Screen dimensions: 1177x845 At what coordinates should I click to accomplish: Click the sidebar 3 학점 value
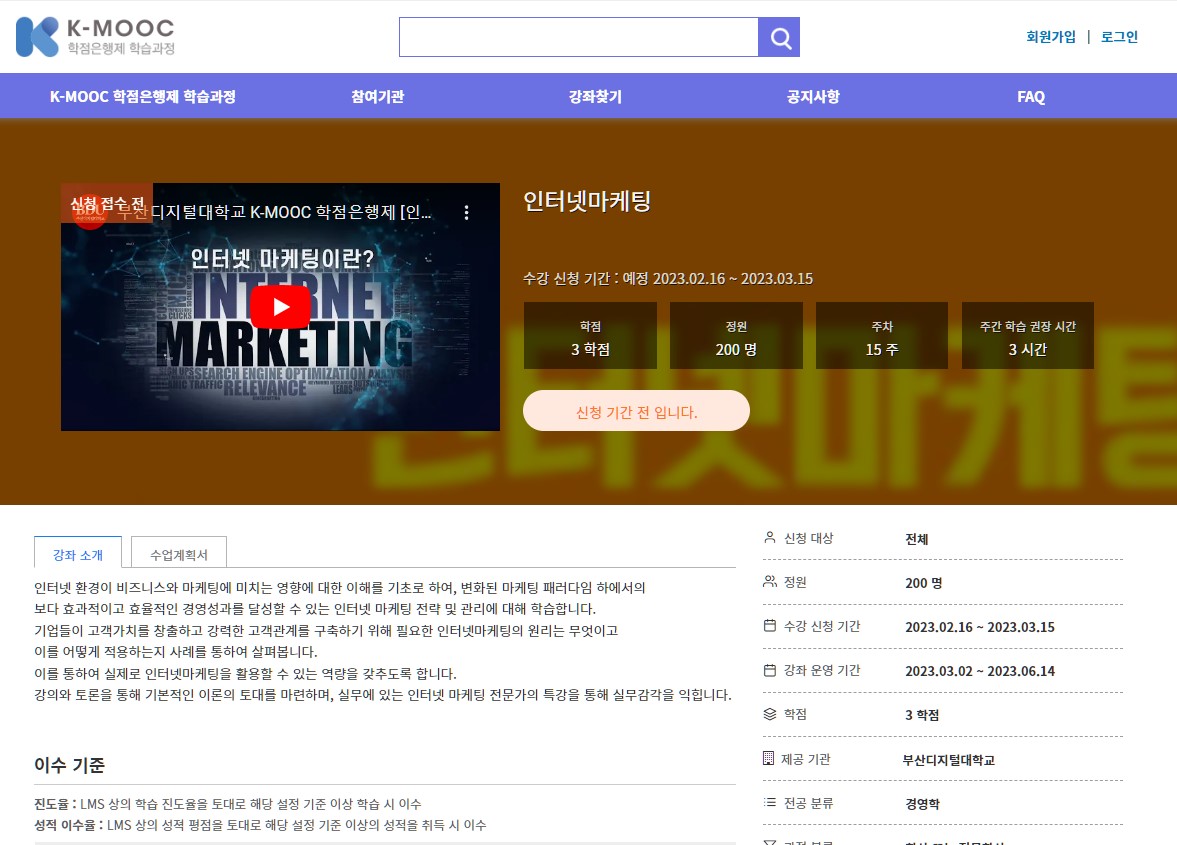point(922,715)
